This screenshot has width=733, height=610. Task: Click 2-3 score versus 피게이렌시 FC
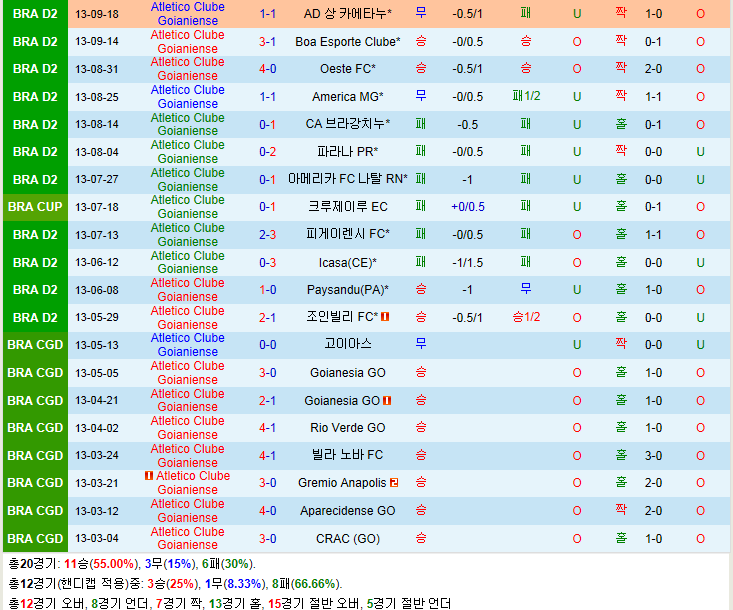[x=267, y=234]
